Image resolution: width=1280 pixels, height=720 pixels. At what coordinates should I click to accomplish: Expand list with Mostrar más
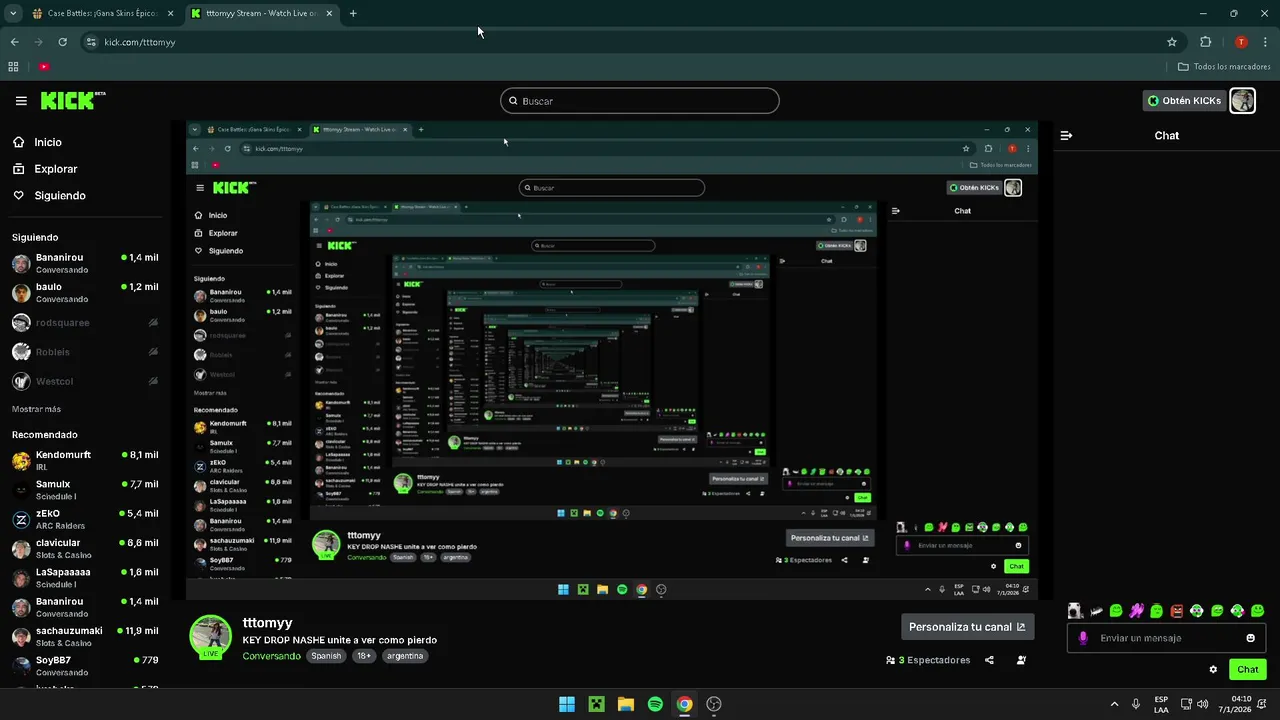pyautogui.click(x=36, y=409)
